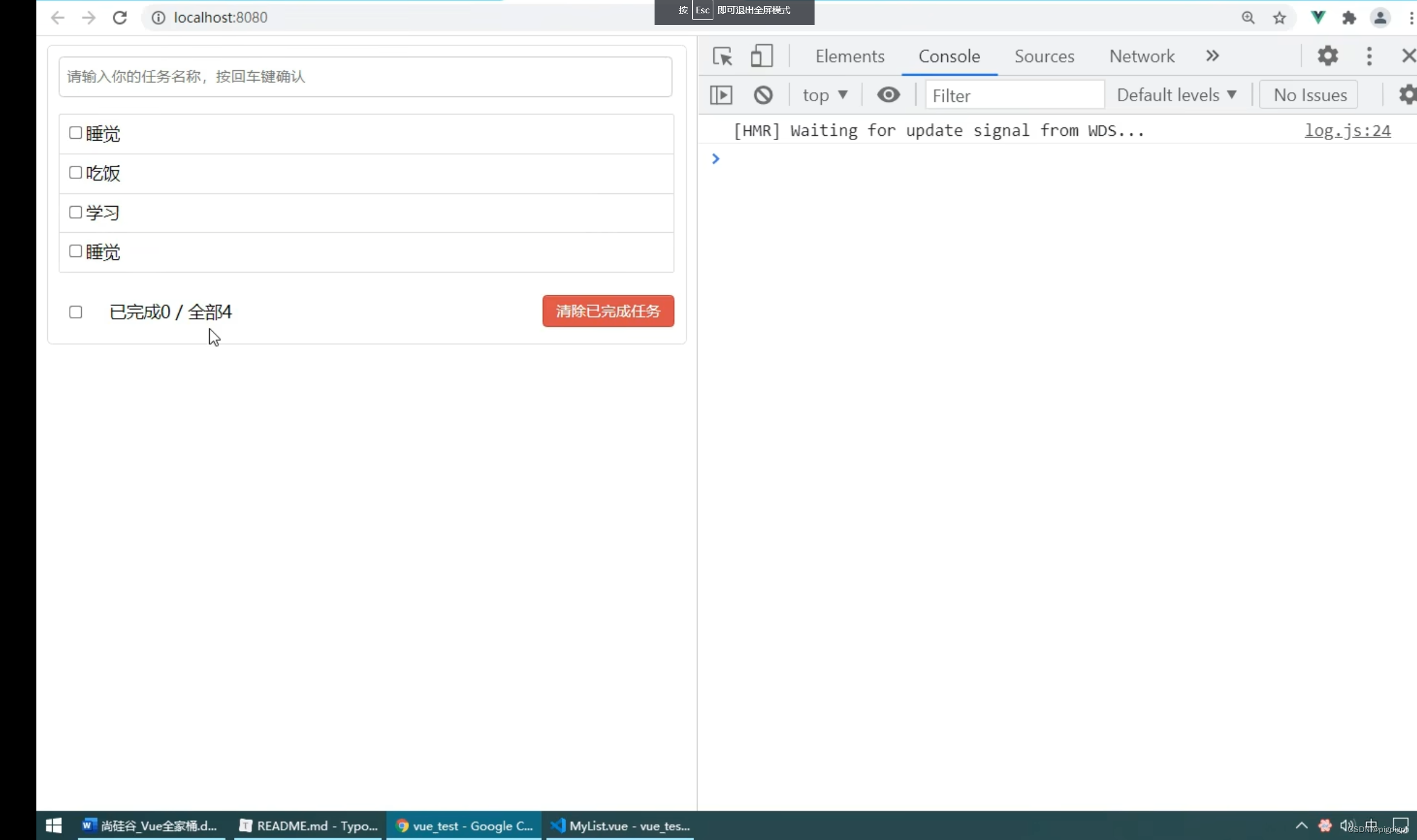Open the top JavaScript context dropdown
Viewport: 1417px width, 840px height.
tap(825, 95)
